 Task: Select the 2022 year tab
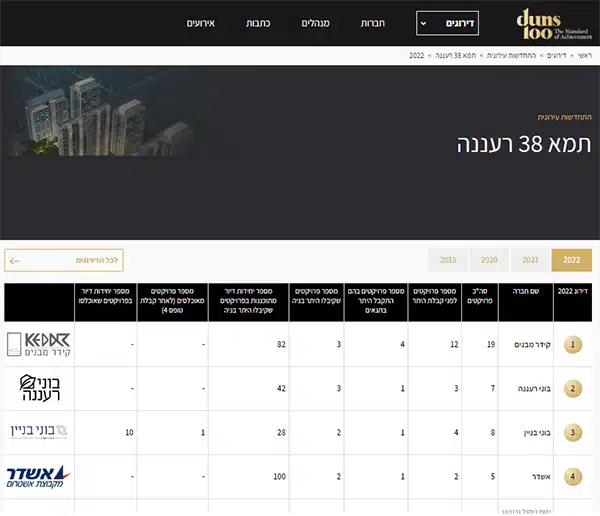tap(572, 260)
